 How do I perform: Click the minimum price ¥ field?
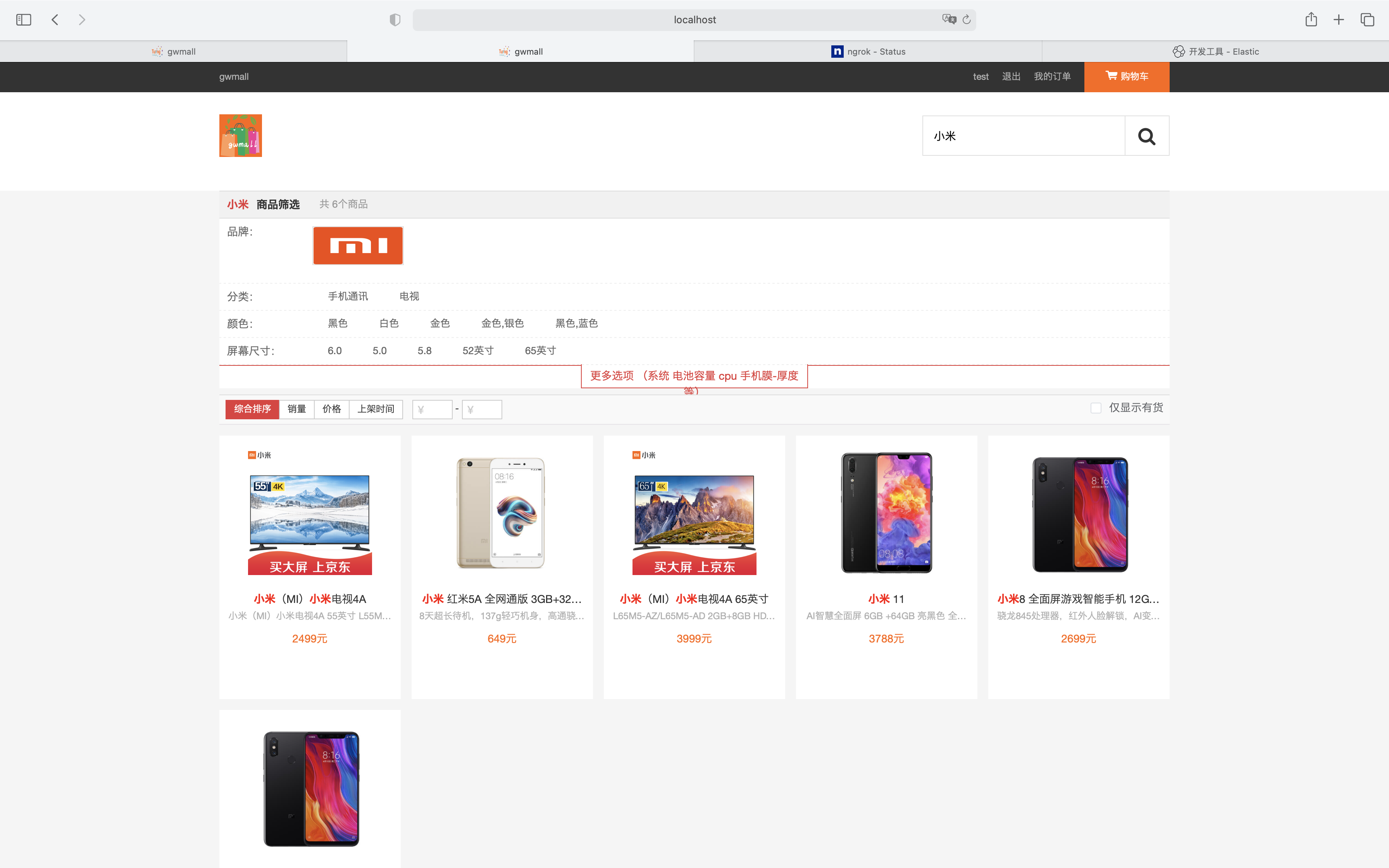432,410
